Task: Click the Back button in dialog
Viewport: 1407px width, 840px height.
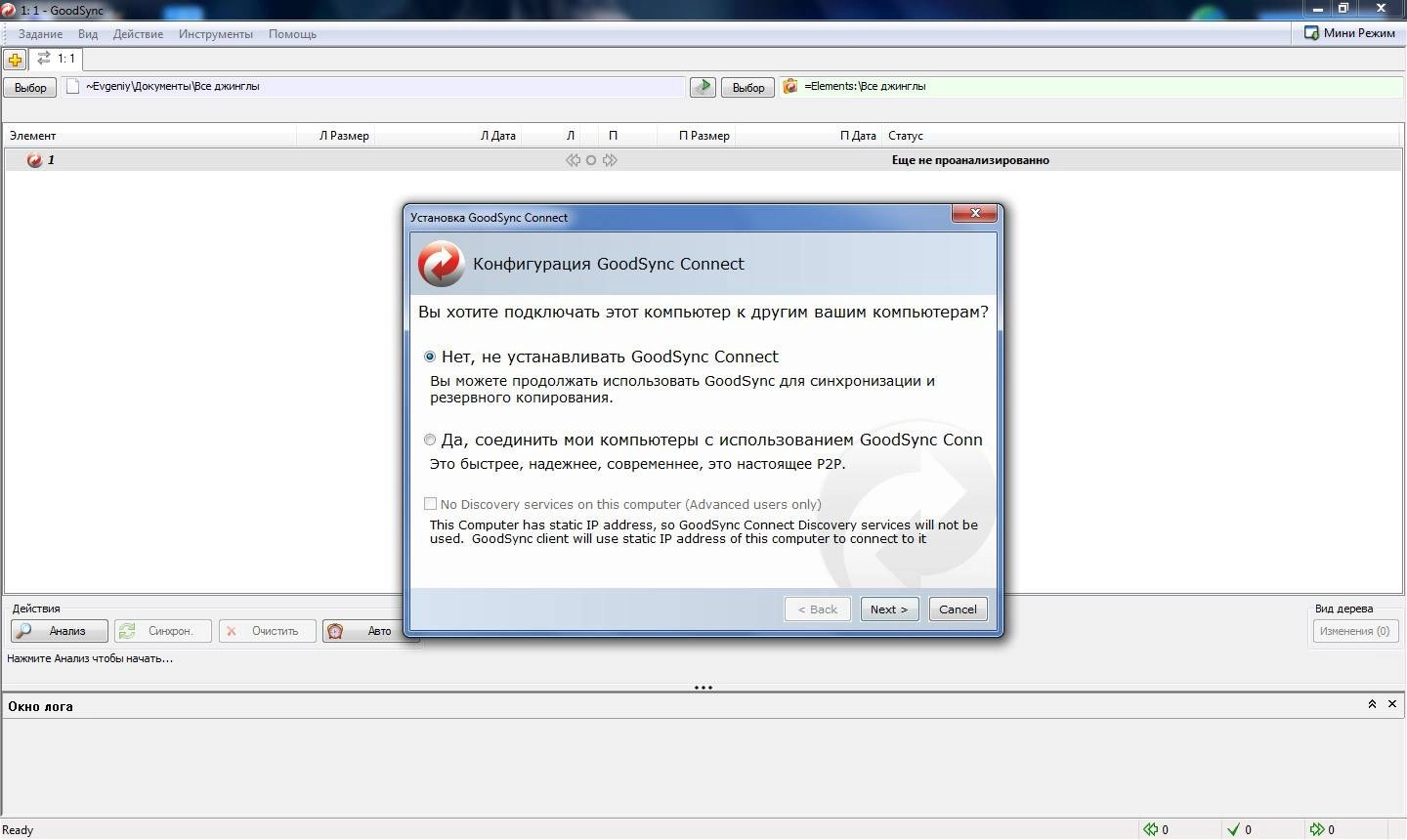Action: (x=818, y=609)
